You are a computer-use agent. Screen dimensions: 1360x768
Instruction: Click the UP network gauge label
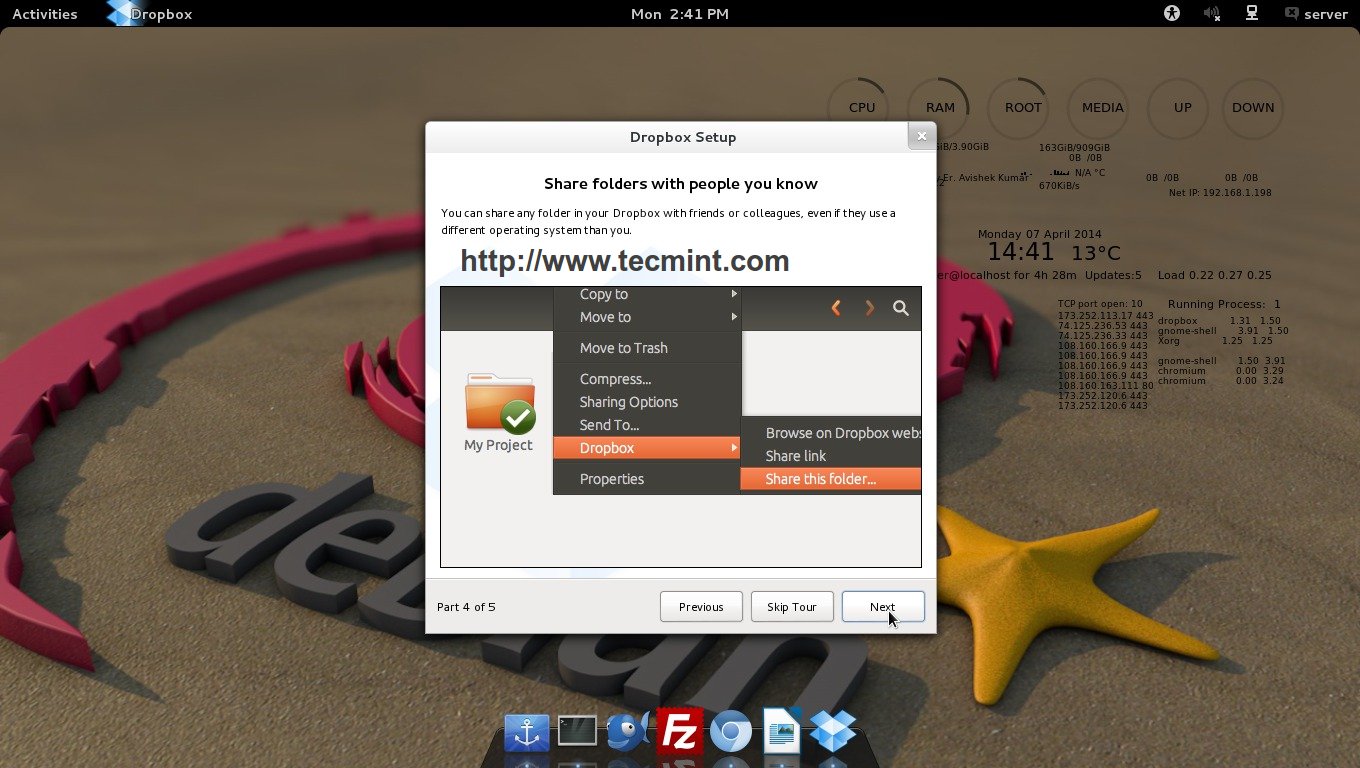[x=1183, y=108]
